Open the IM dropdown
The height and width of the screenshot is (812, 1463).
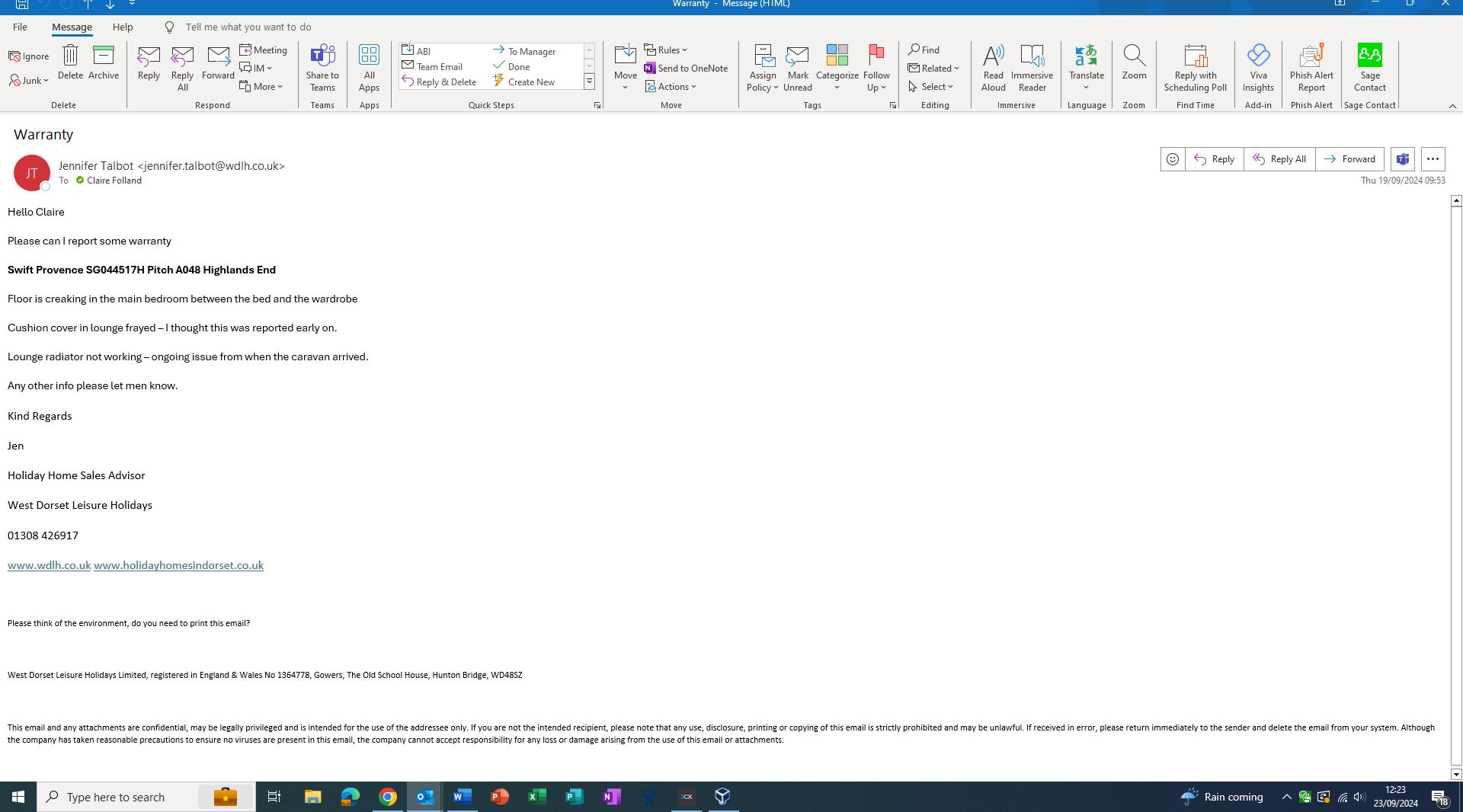(x=256, y=69)
